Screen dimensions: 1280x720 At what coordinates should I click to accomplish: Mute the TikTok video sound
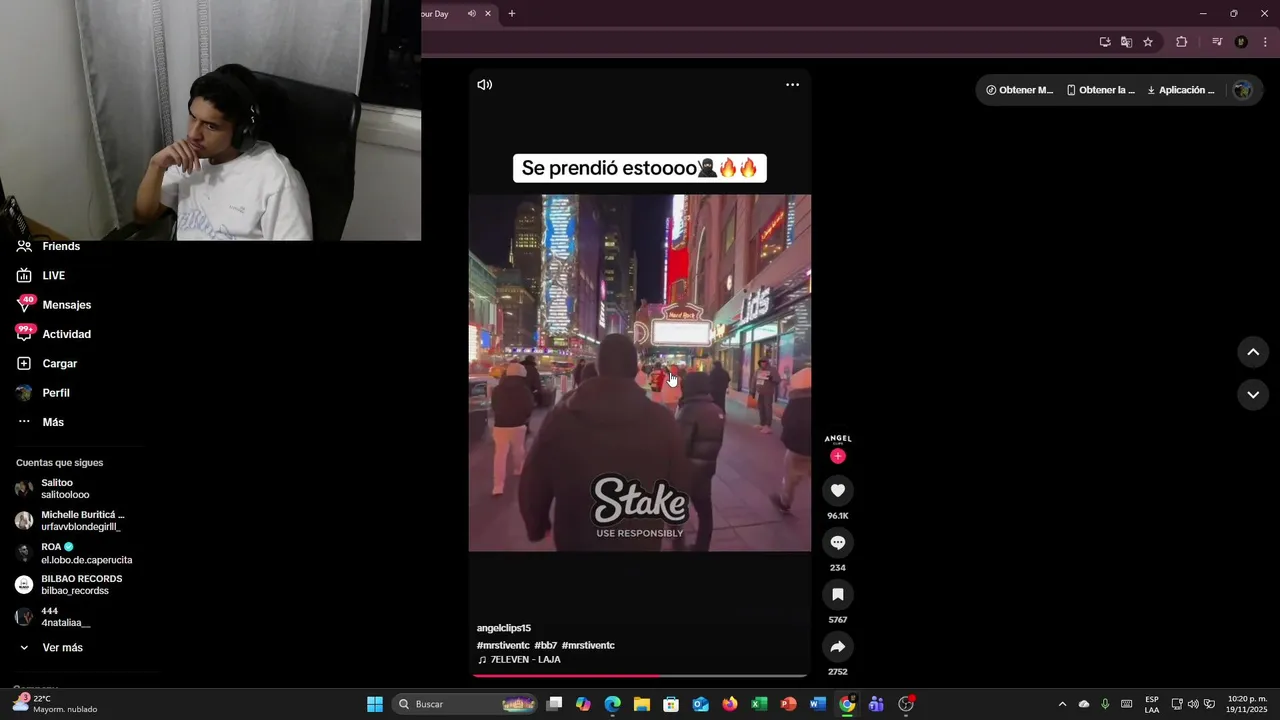click(485, 85)
